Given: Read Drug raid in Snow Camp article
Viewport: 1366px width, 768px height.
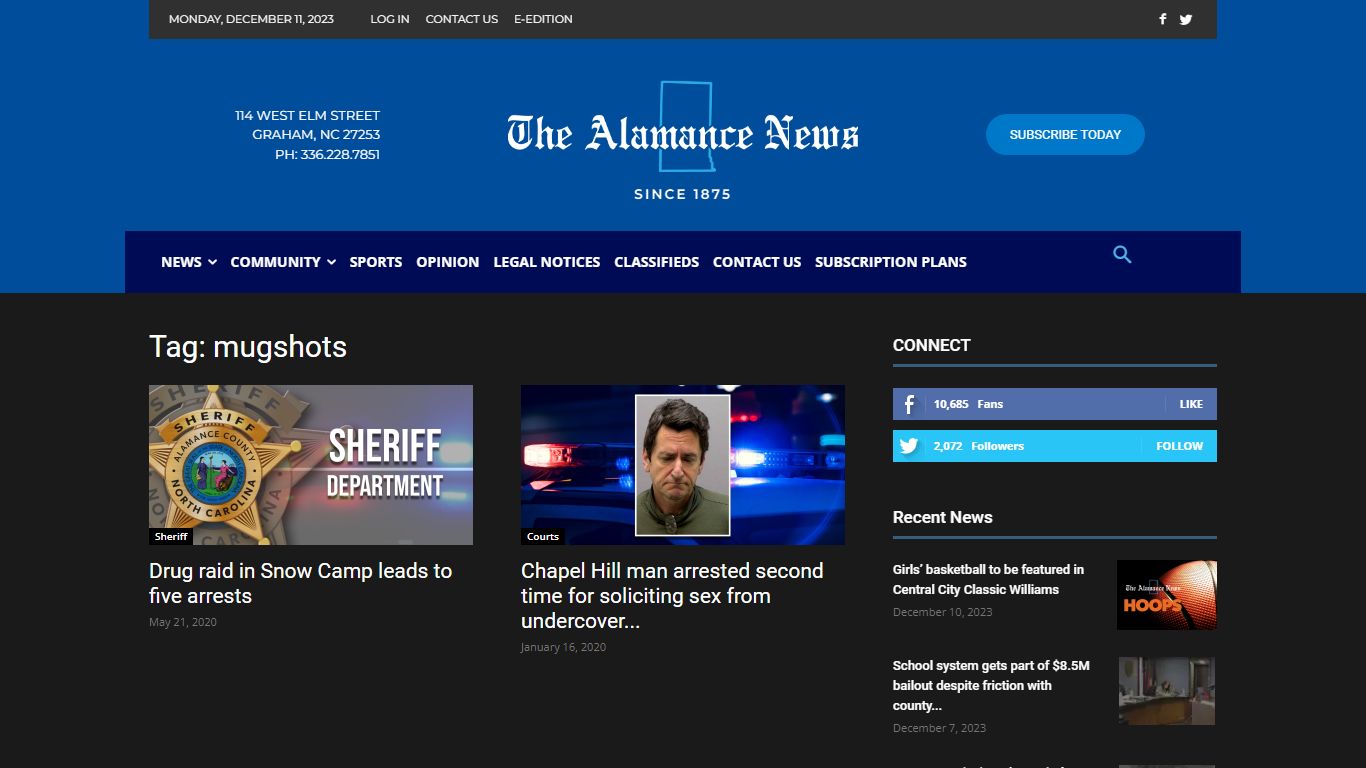Looking at the screenshot, I should point(301,583).
